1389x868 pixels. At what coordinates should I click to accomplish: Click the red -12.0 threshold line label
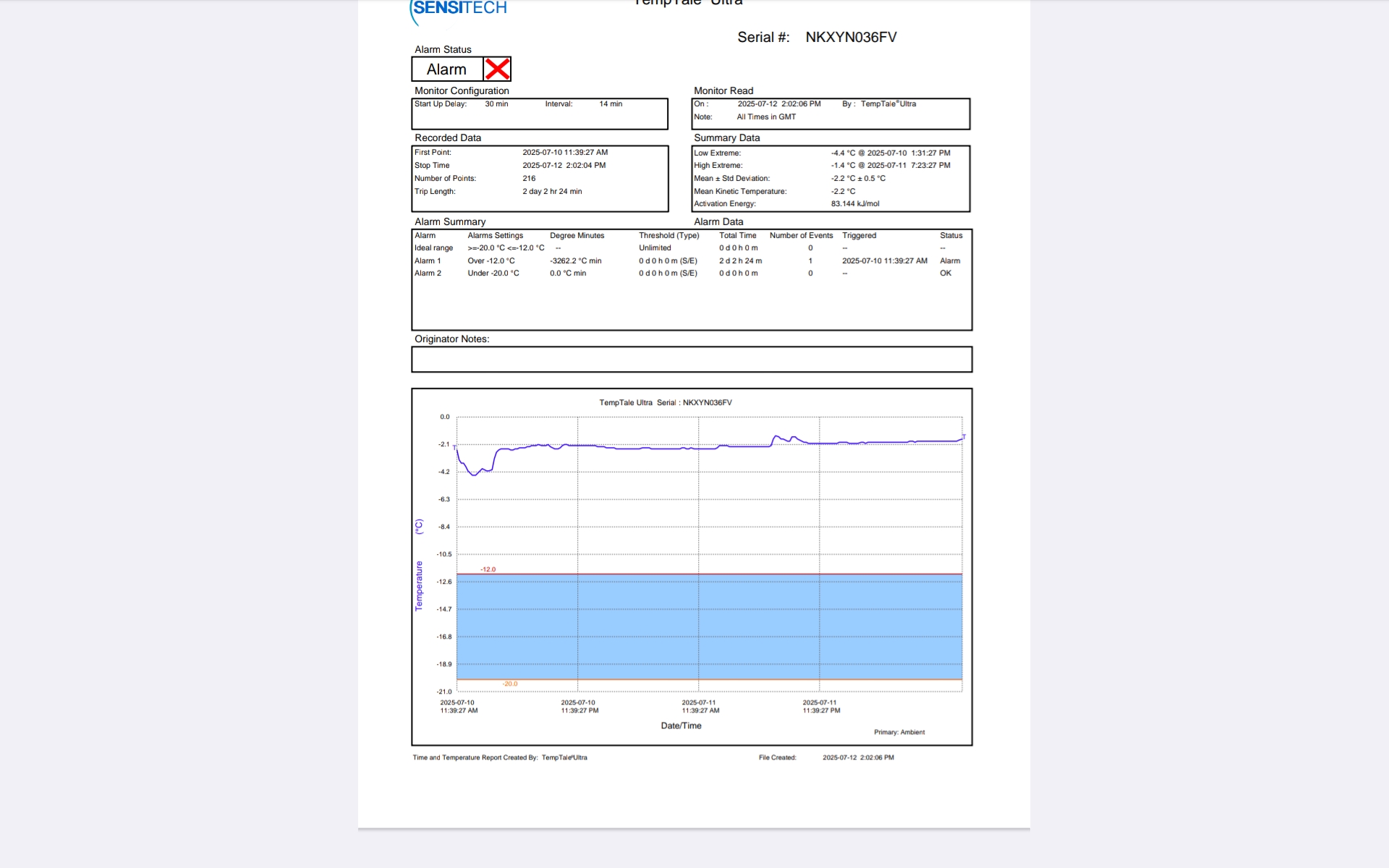point(488,569)
